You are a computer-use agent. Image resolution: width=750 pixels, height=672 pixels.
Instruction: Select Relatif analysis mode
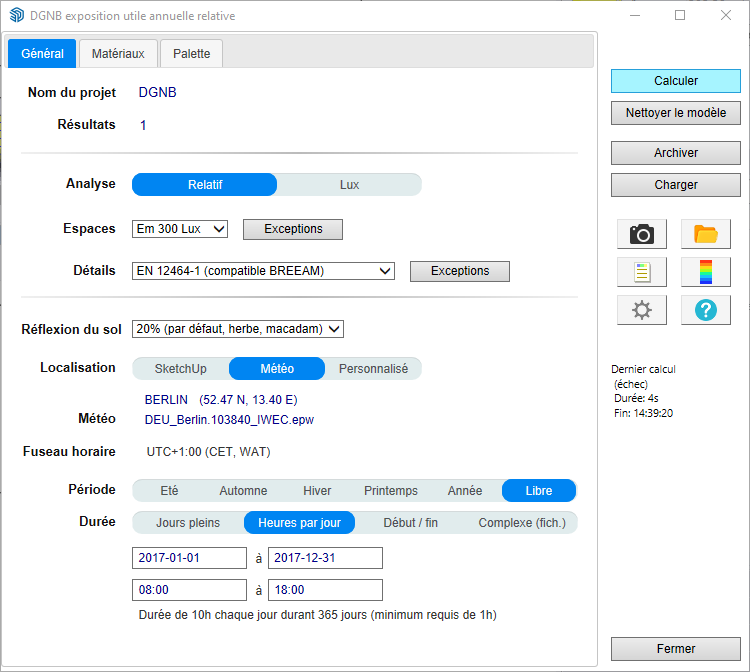pyautogui.click(x=205, y=185)
